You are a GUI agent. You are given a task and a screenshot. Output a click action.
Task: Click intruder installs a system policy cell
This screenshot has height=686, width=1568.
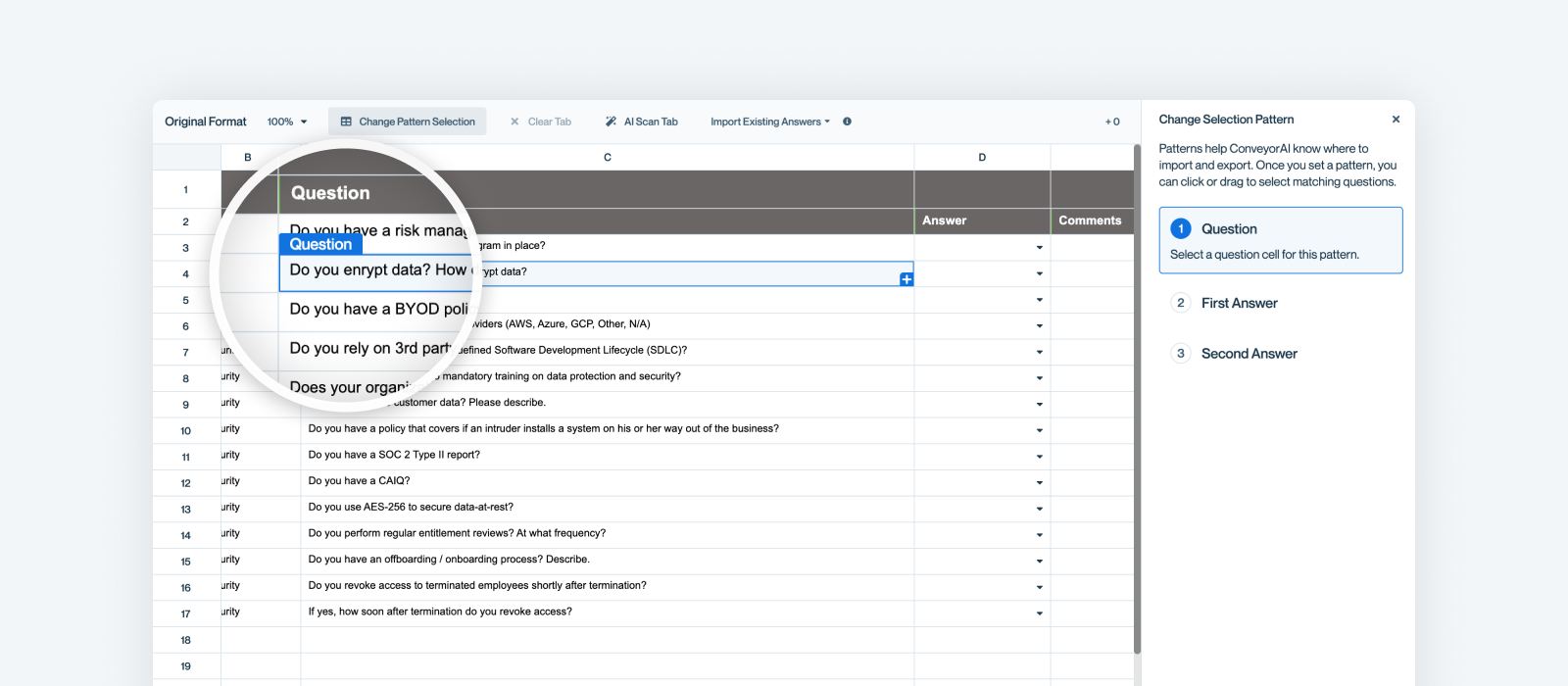click(x=608, y=429)
